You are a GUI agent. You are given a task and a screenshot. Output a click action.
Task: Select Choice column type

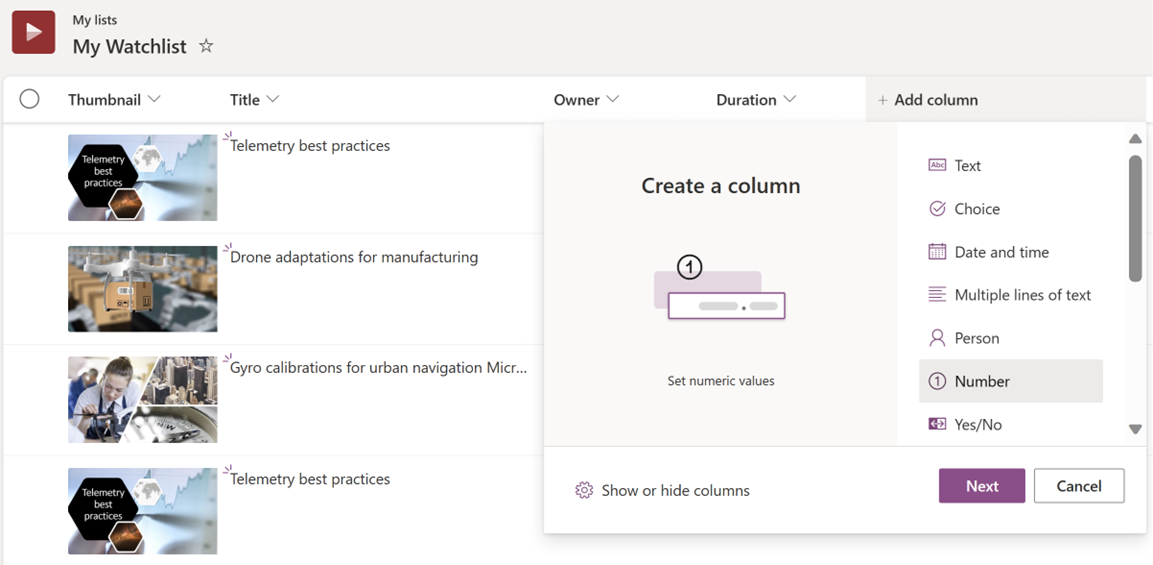1011,209
